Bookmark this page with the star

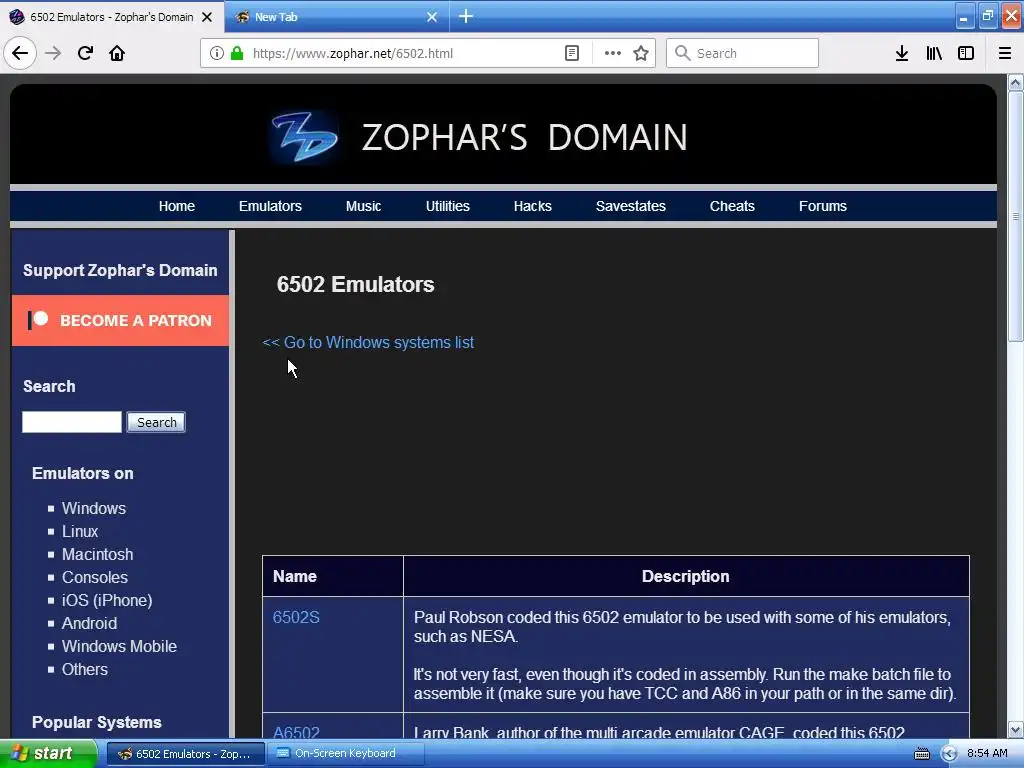(x=641, y=53)
